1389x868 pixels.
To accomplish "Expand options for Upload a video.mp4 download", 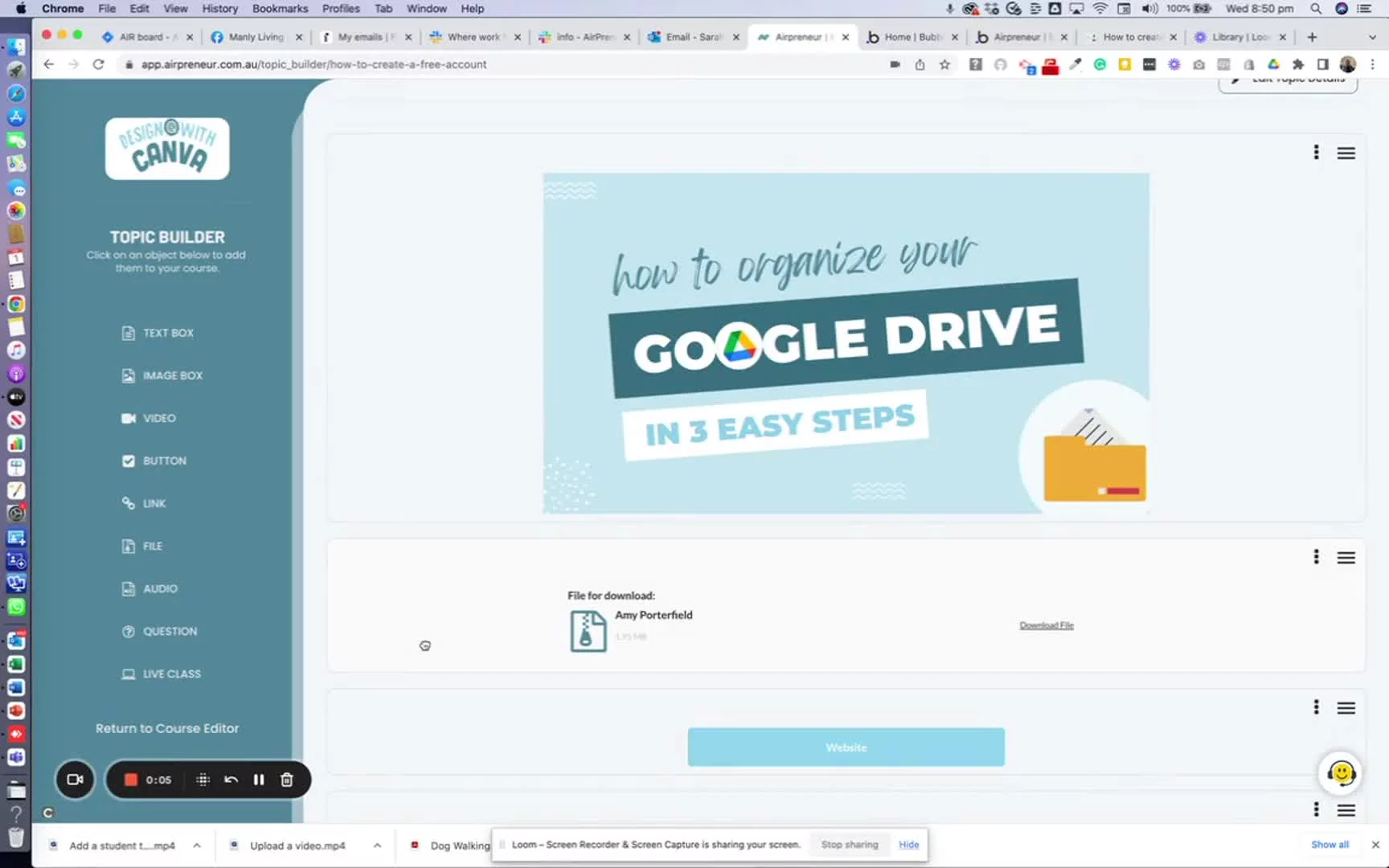I will (377, 845).
